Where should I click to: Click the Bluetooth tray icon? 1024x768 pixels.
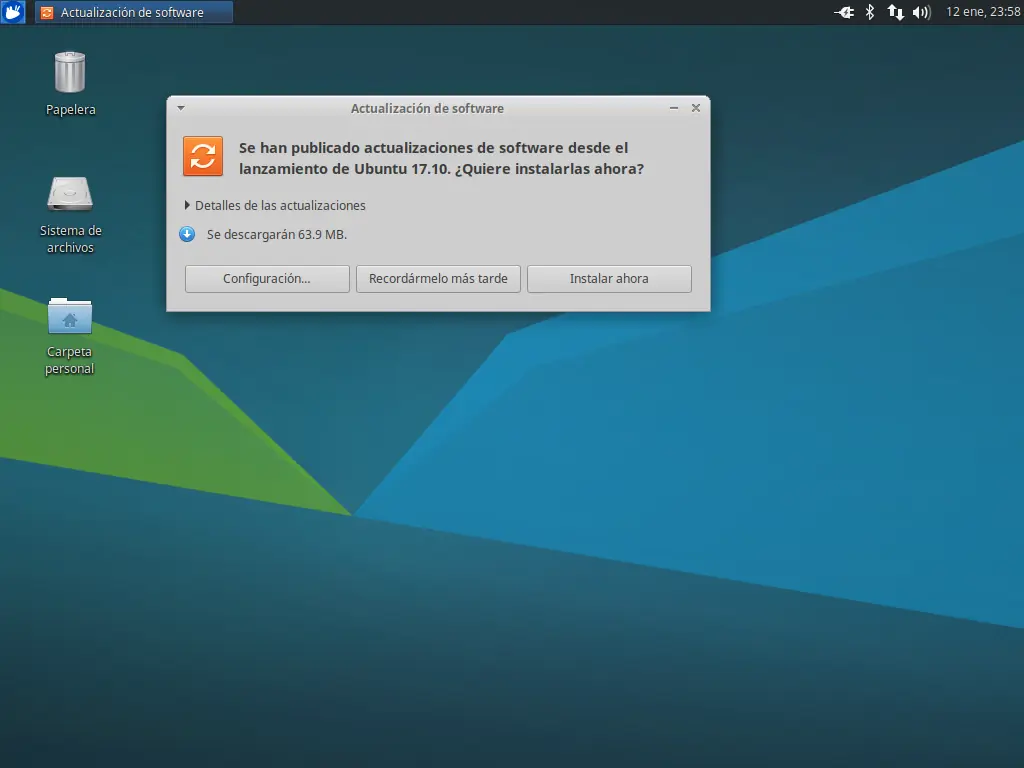pos(870,12)
